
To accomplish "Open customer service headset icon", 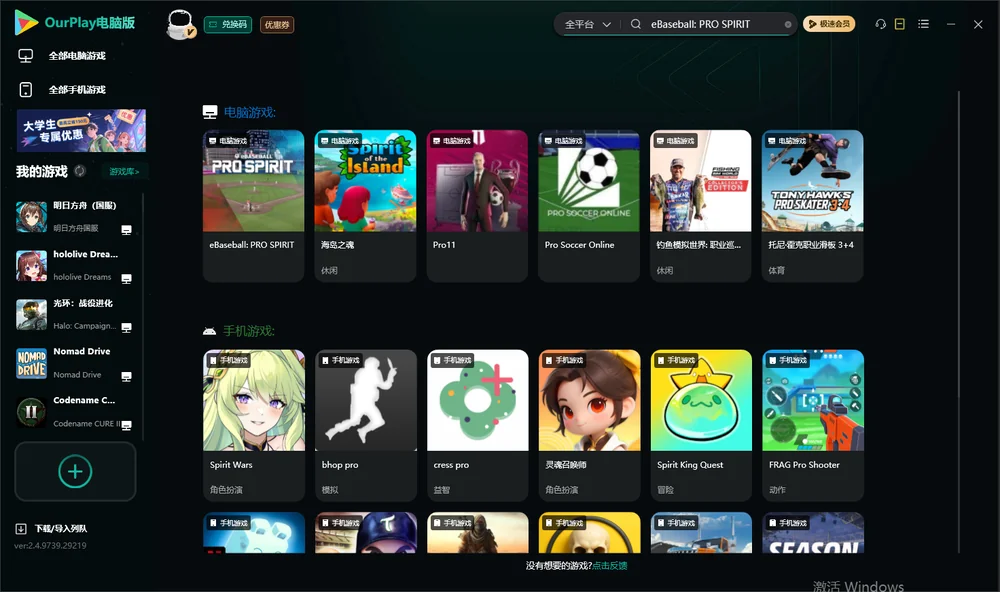I will [881, 24].
